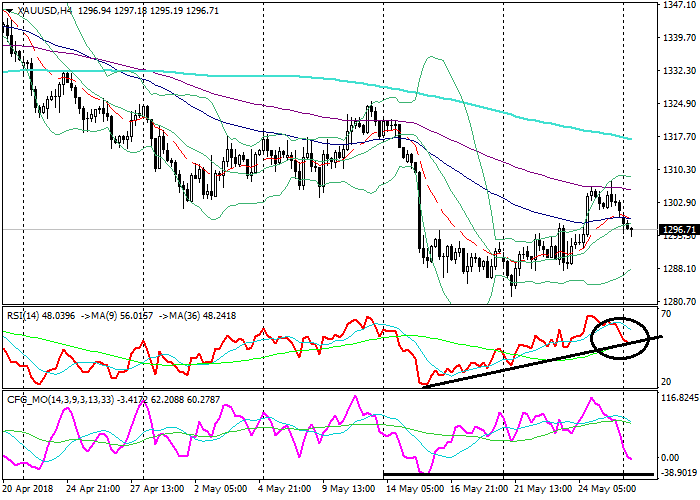Image resolution: width=700 pixels, height=500 pixels.
Task: Click the -38.9019 oscillator scale label
Action: tap(677, 473)
